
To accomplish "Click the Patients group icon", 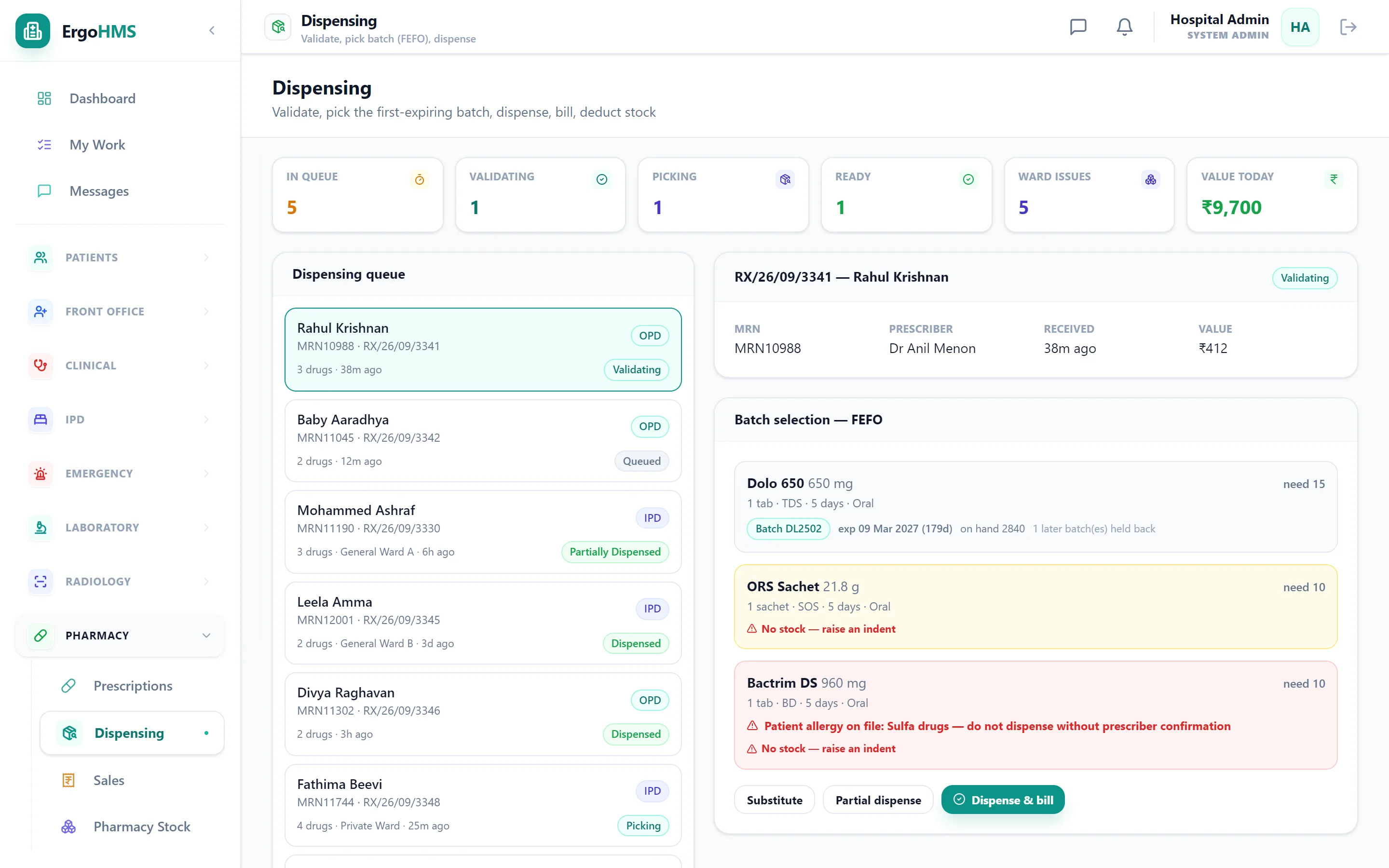I will pos(40,257).
